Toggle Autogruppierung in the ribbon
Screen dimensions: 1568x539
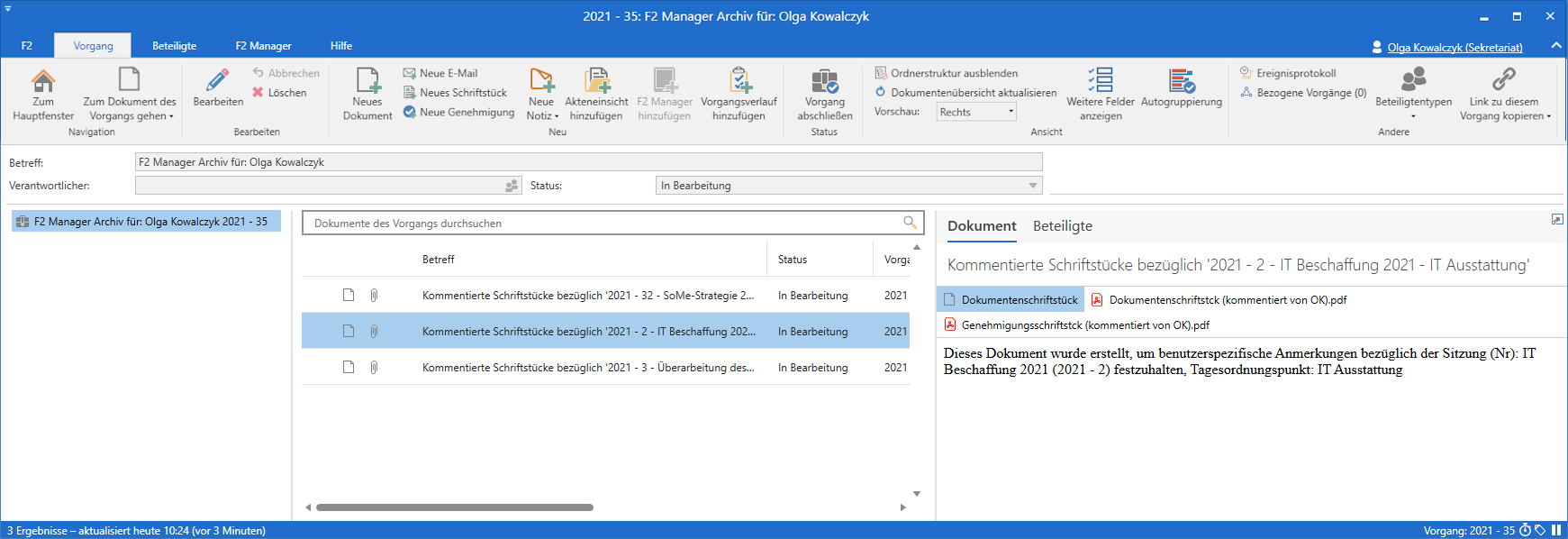coord(1181,82)
